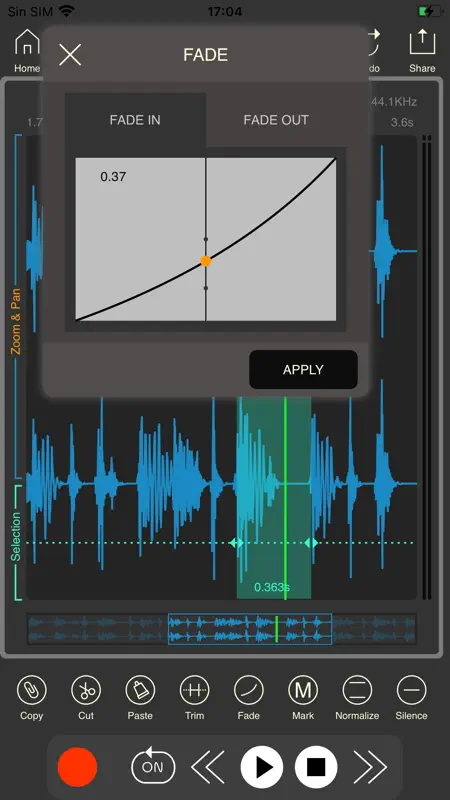Click the waveform overview minimap viewport

tap(250, 629)
